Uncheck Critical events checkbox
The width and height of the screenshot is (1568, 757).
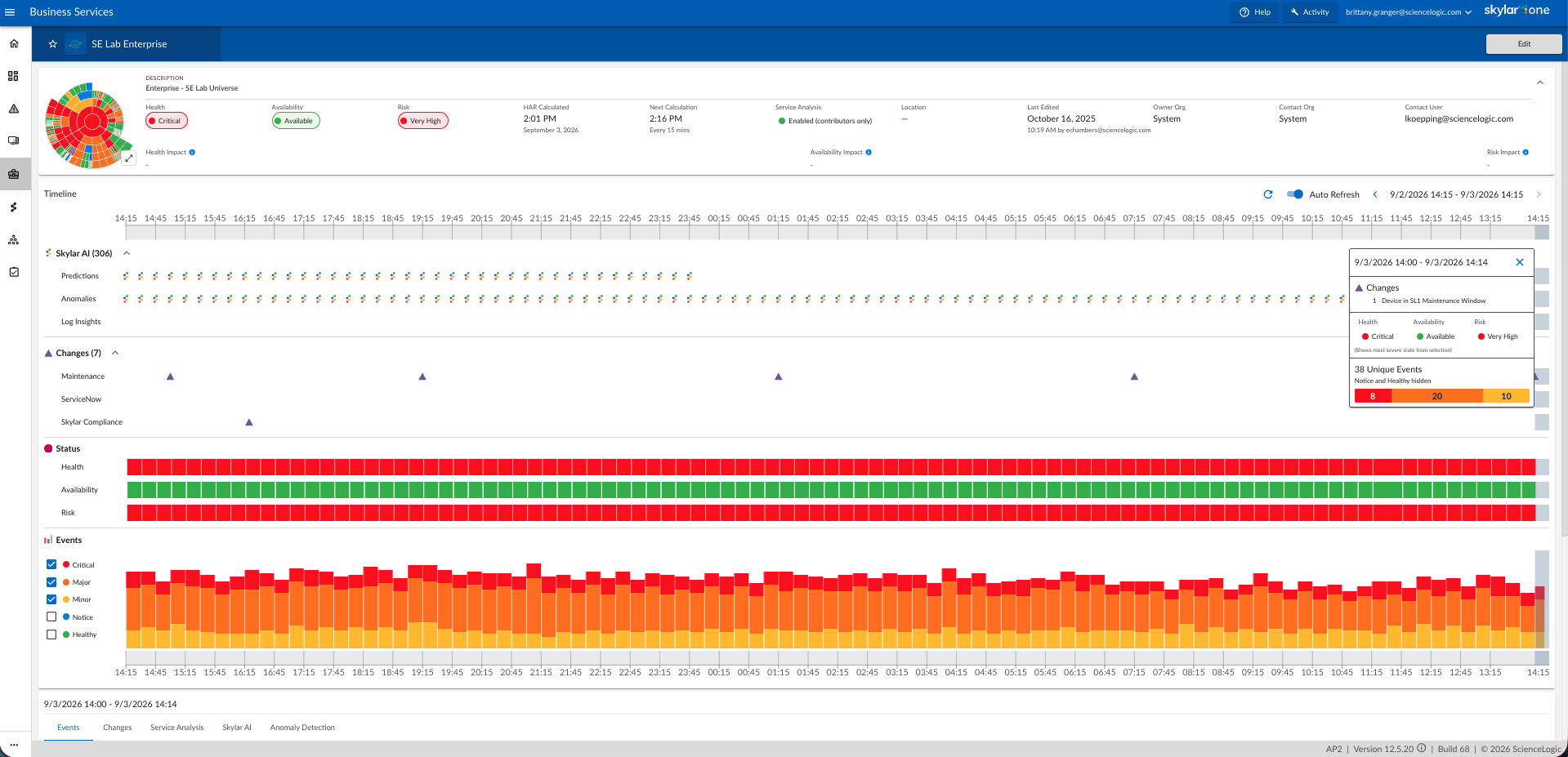click(x=51, y=564)
